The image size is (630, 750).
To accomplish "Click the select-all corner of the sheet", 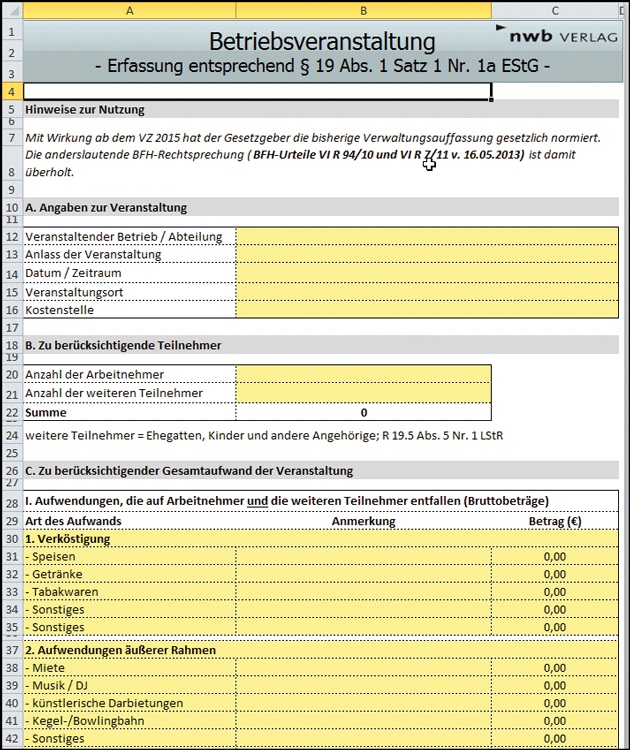I will 10,10.
